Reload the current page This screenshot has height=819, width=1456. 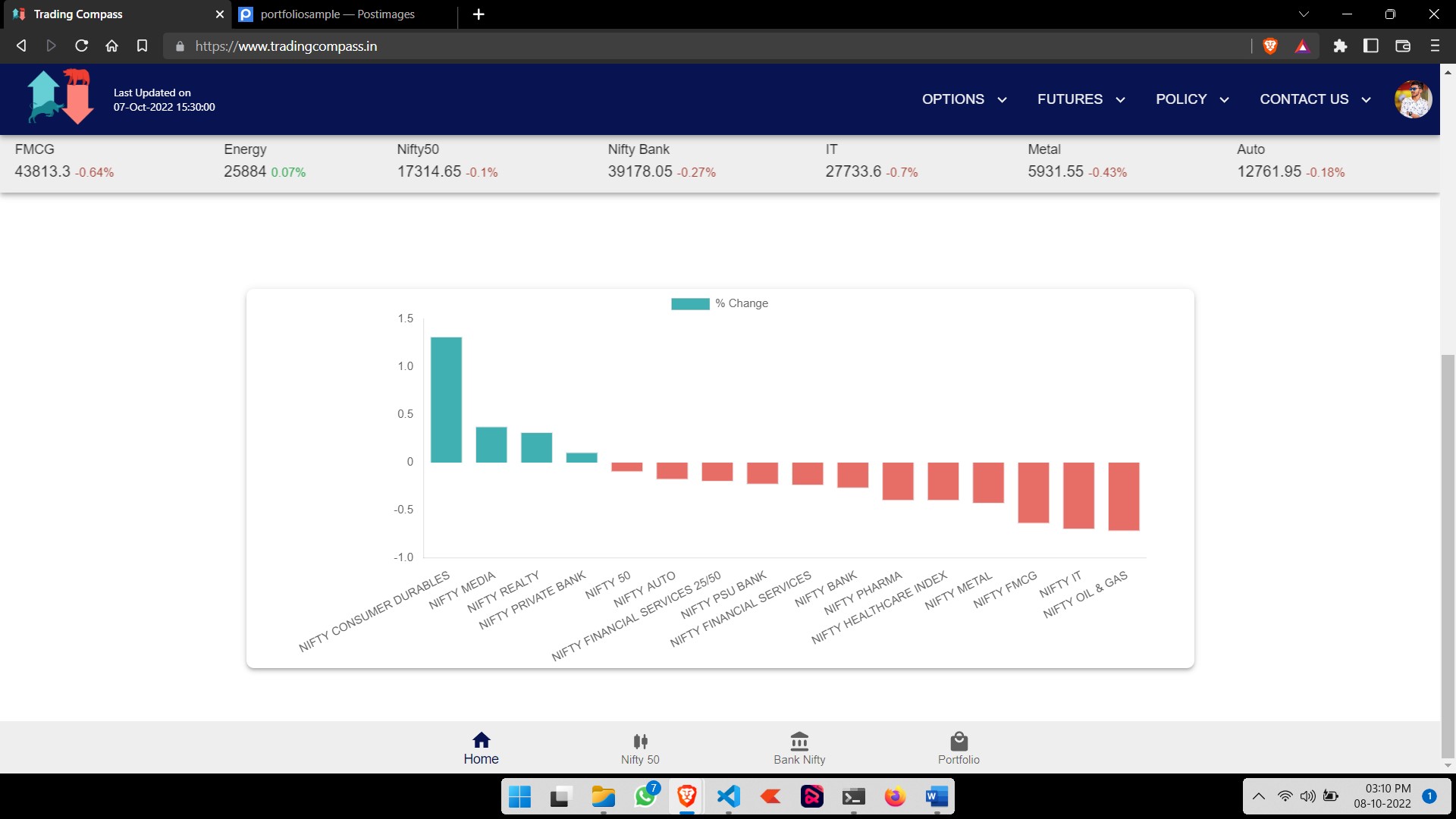[81, 45]
